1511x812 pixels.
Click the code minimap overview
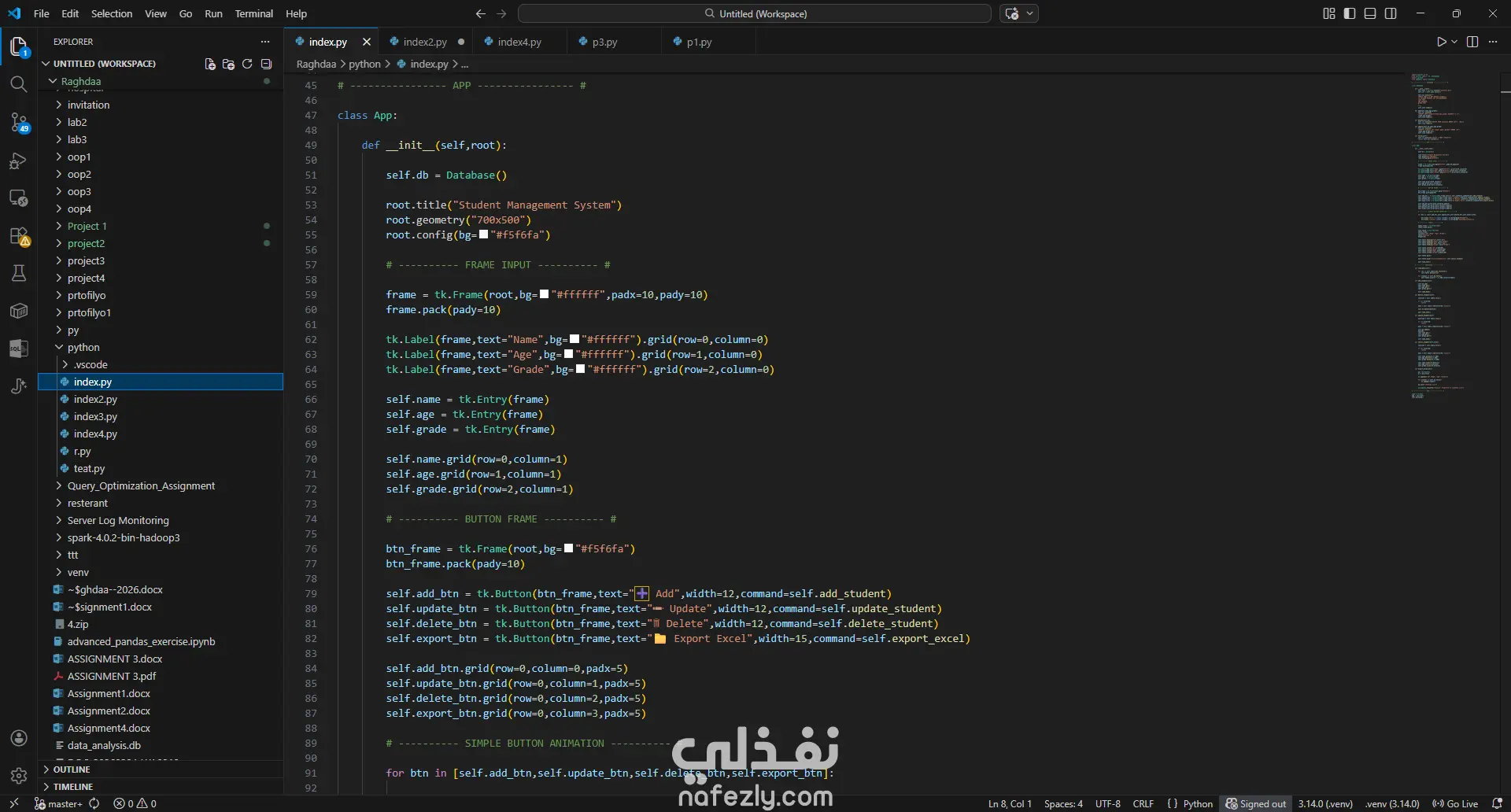coord(1453,236)
